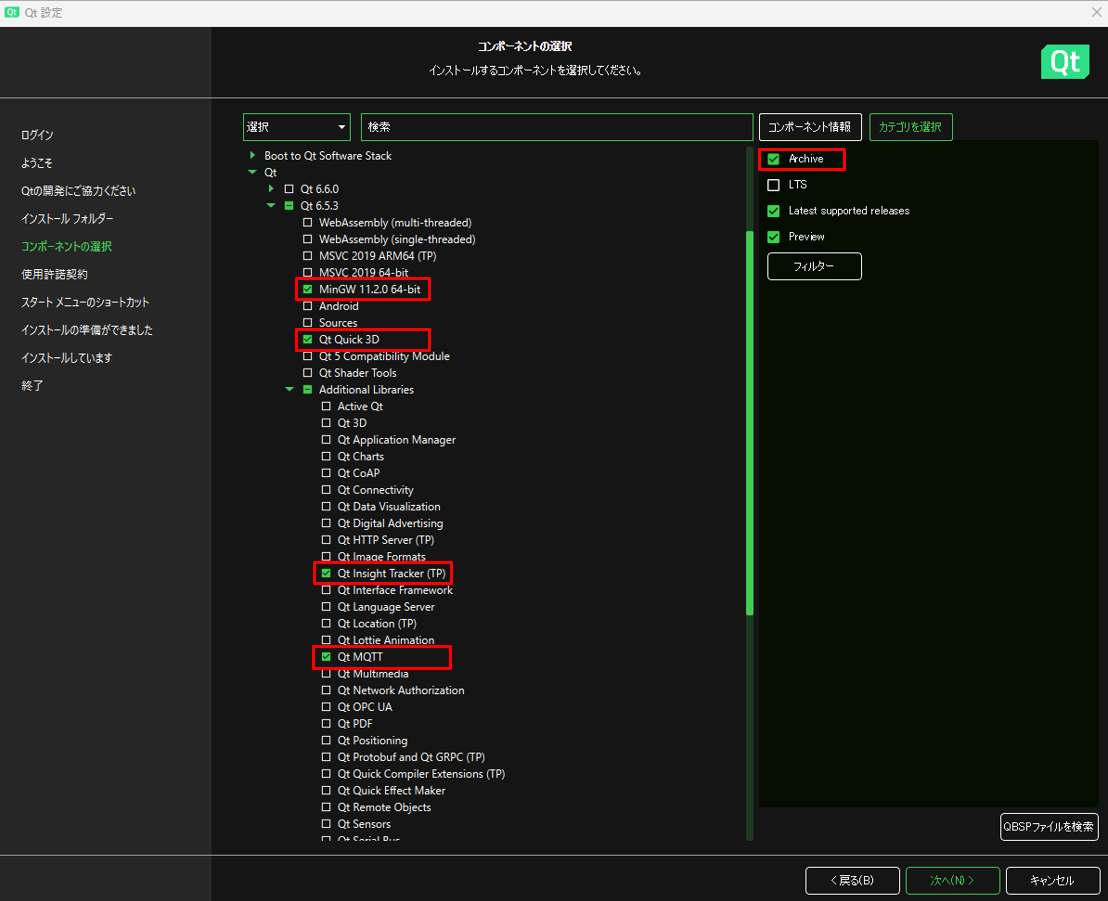Close the Qt setup window
This screenshot has width=1108, height=901.
(1095, 12)
